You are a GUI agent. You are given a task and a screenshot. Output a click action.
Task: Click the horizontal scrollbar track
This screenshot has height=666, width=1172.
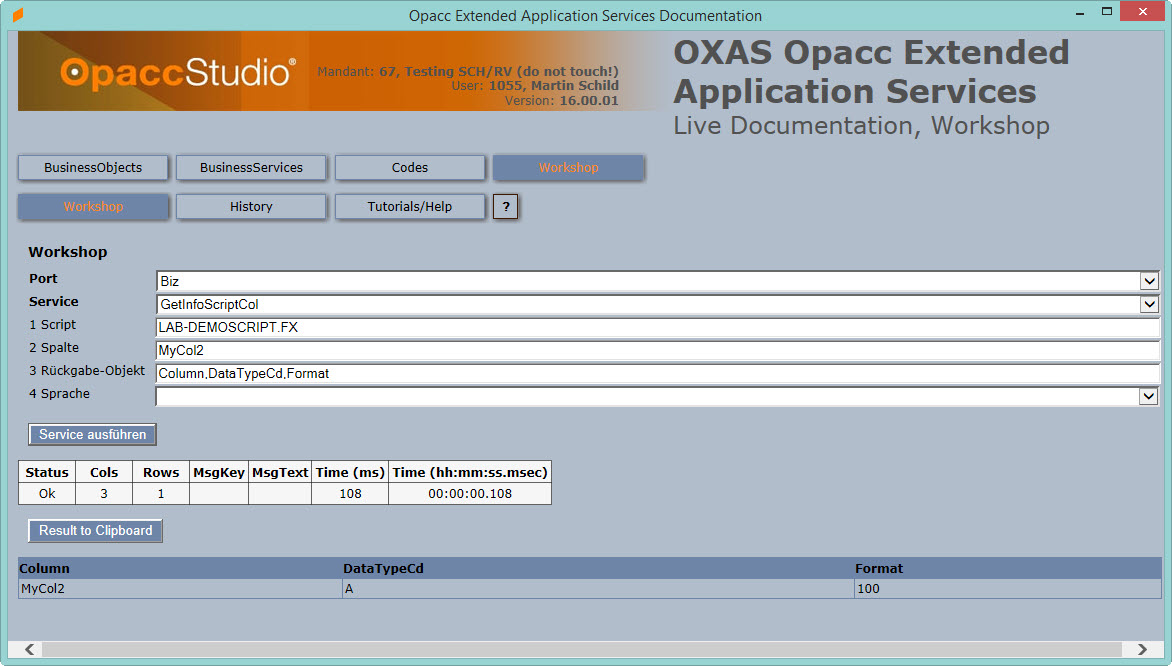click(582, 649)
